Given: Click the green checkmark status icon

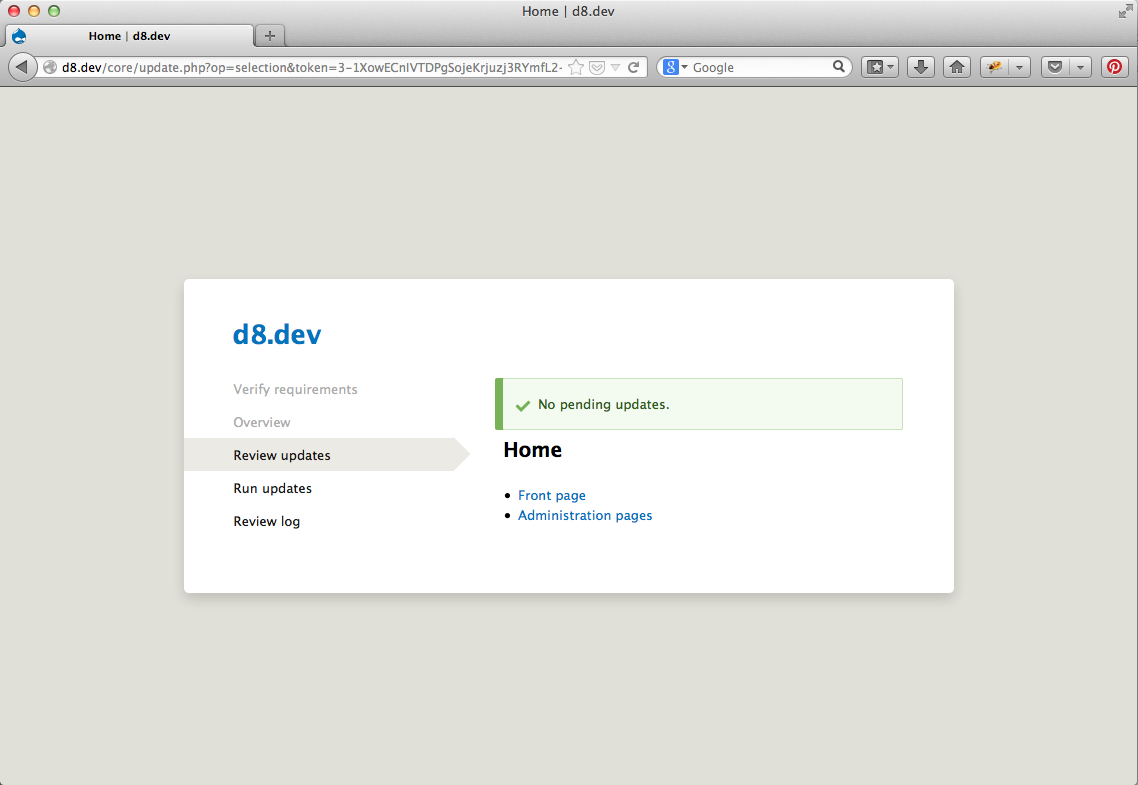Looking at the screenshot, I should click(523, 406).
